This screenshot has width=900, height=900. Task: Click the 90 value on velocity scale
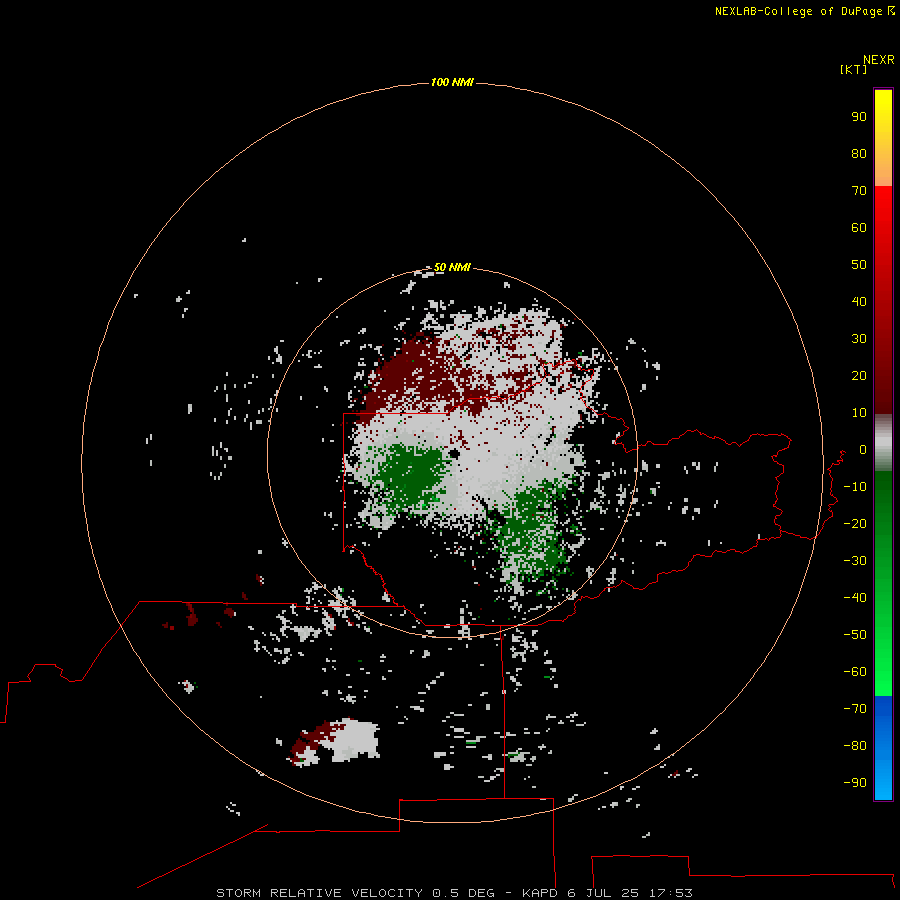pos(859,117)
